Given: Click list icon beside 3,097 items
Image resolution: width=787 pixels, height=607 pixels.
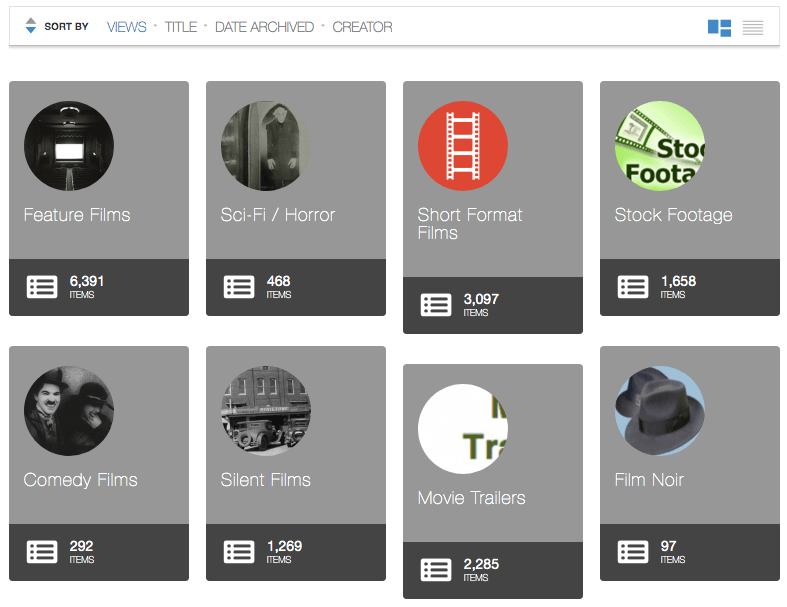Looking at the screenshot, I should [436, 305].
